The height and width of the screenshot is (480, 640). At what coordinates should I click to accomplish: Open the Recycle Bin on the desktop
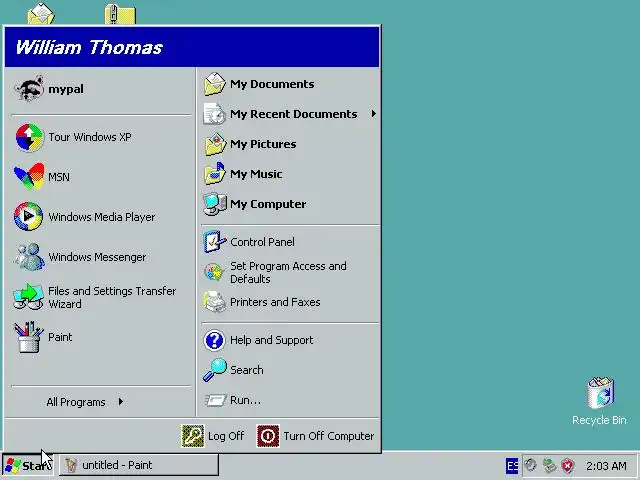[x=600, y=393]
